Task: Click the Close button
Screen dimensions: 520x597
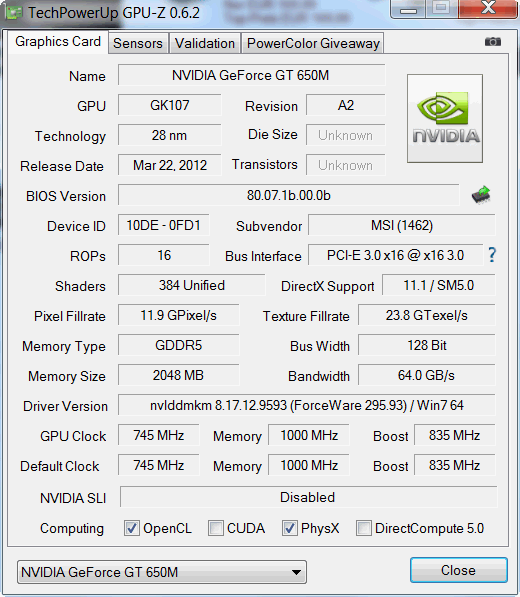Action: (x=459, y=570)
